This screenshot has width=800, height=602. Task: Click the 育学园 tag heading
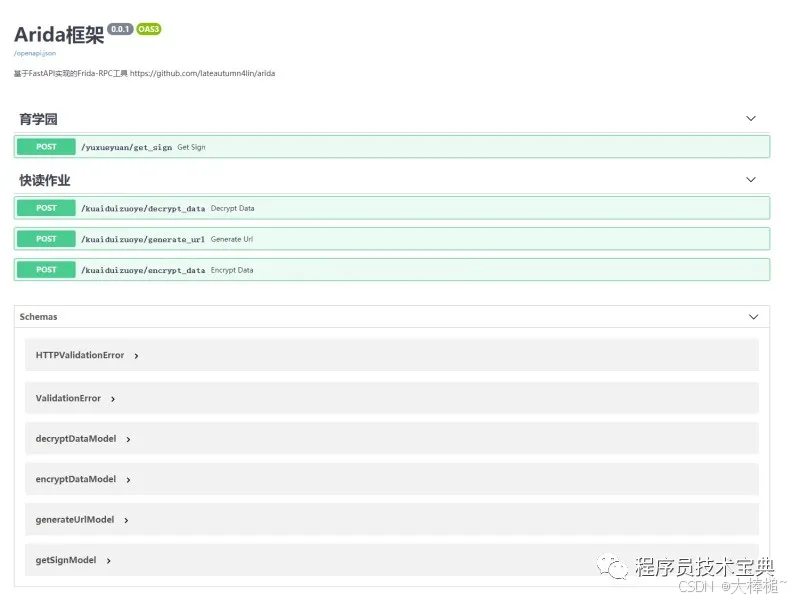pos(38,119)
